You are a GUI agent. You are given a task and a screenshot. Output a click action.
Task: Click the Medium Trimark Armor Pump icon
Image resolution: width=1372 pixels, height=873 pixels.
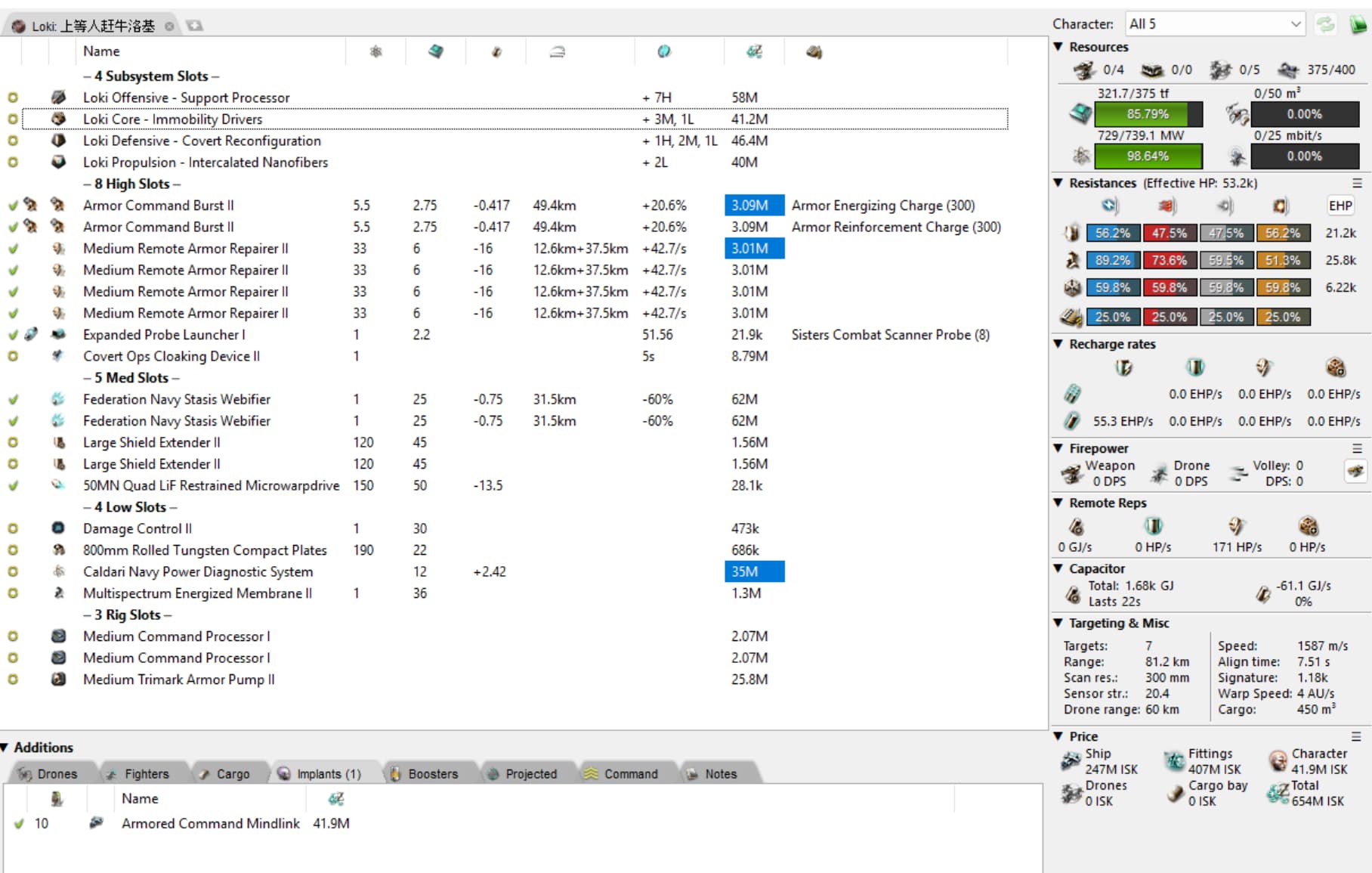pos(58,680)
